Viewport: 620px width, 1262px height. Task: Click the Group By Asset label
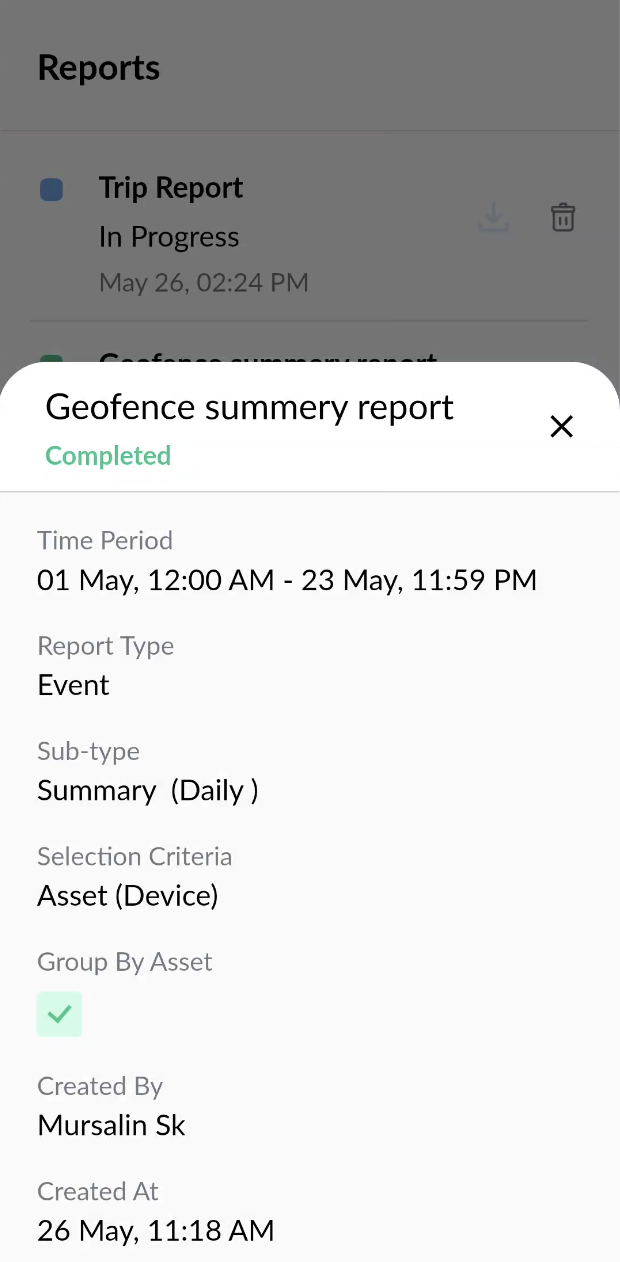coord(125,962)
